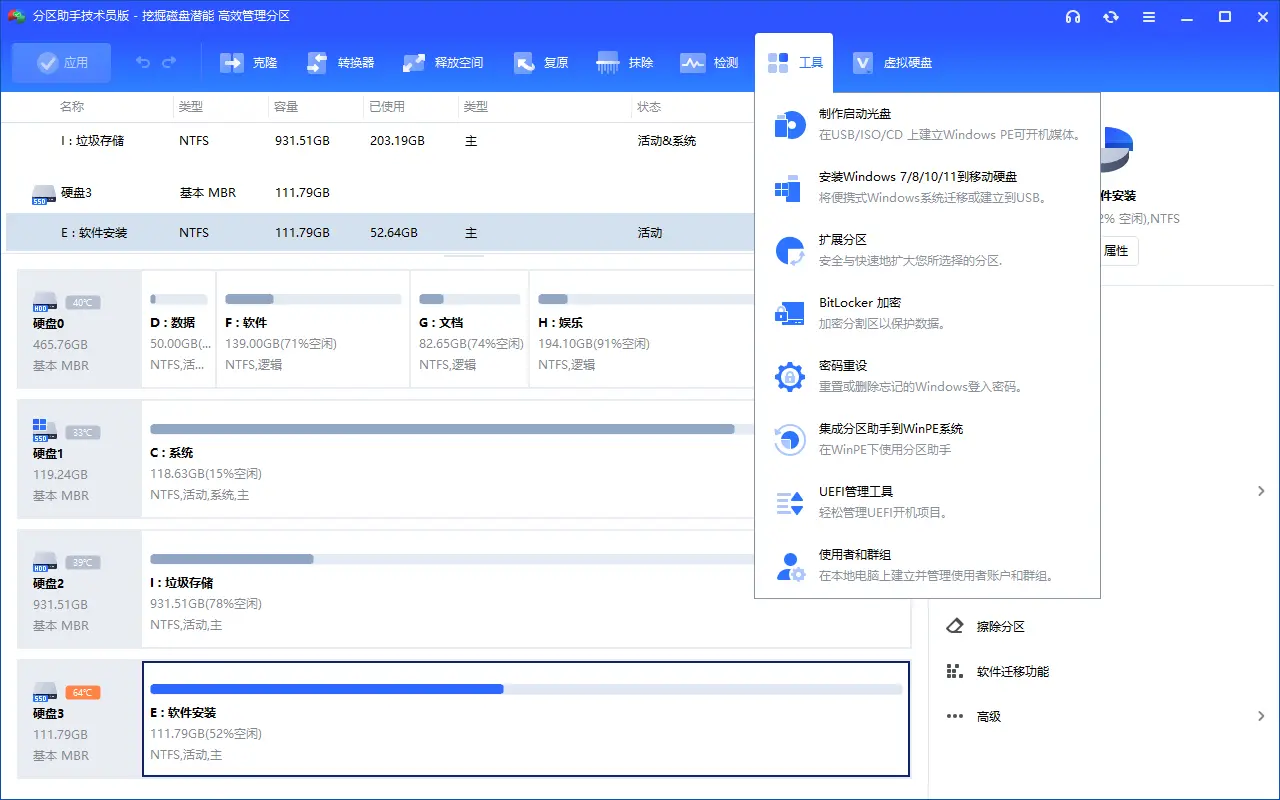The image size is (1280, 800).
Task: Click the WinPE integration icon
Action: tap(790, 440)
